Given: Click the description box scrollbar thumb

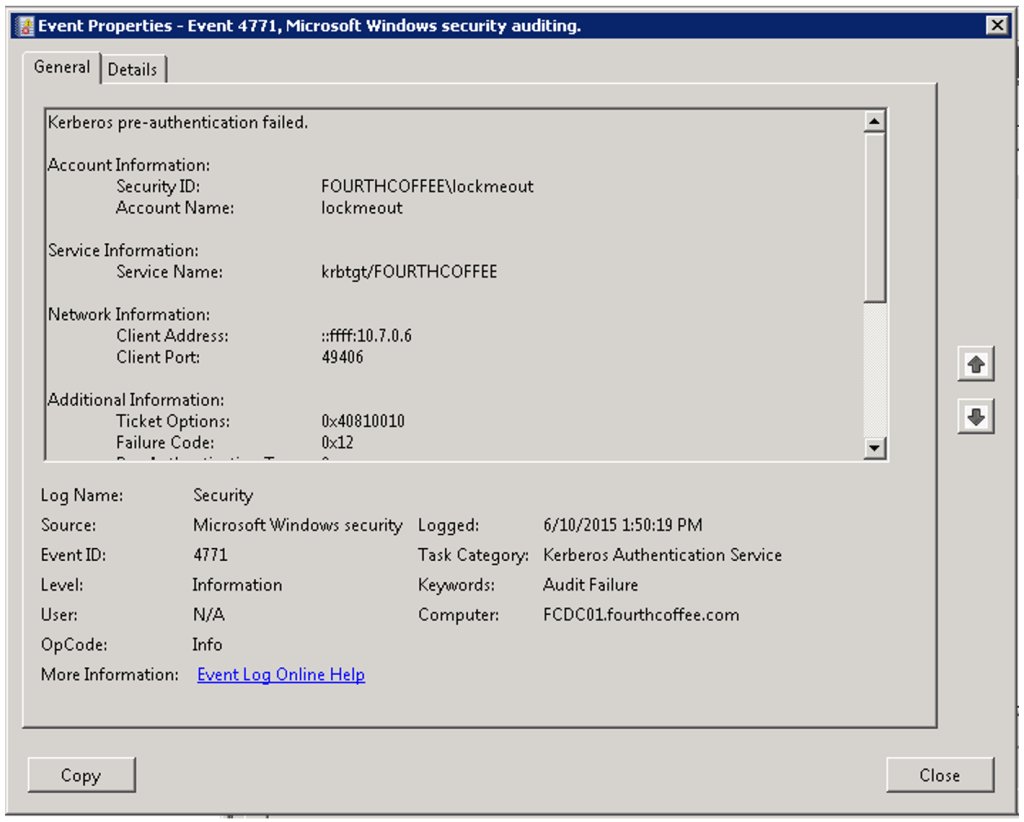Looking at the screenshot, I should click(875, 215).
